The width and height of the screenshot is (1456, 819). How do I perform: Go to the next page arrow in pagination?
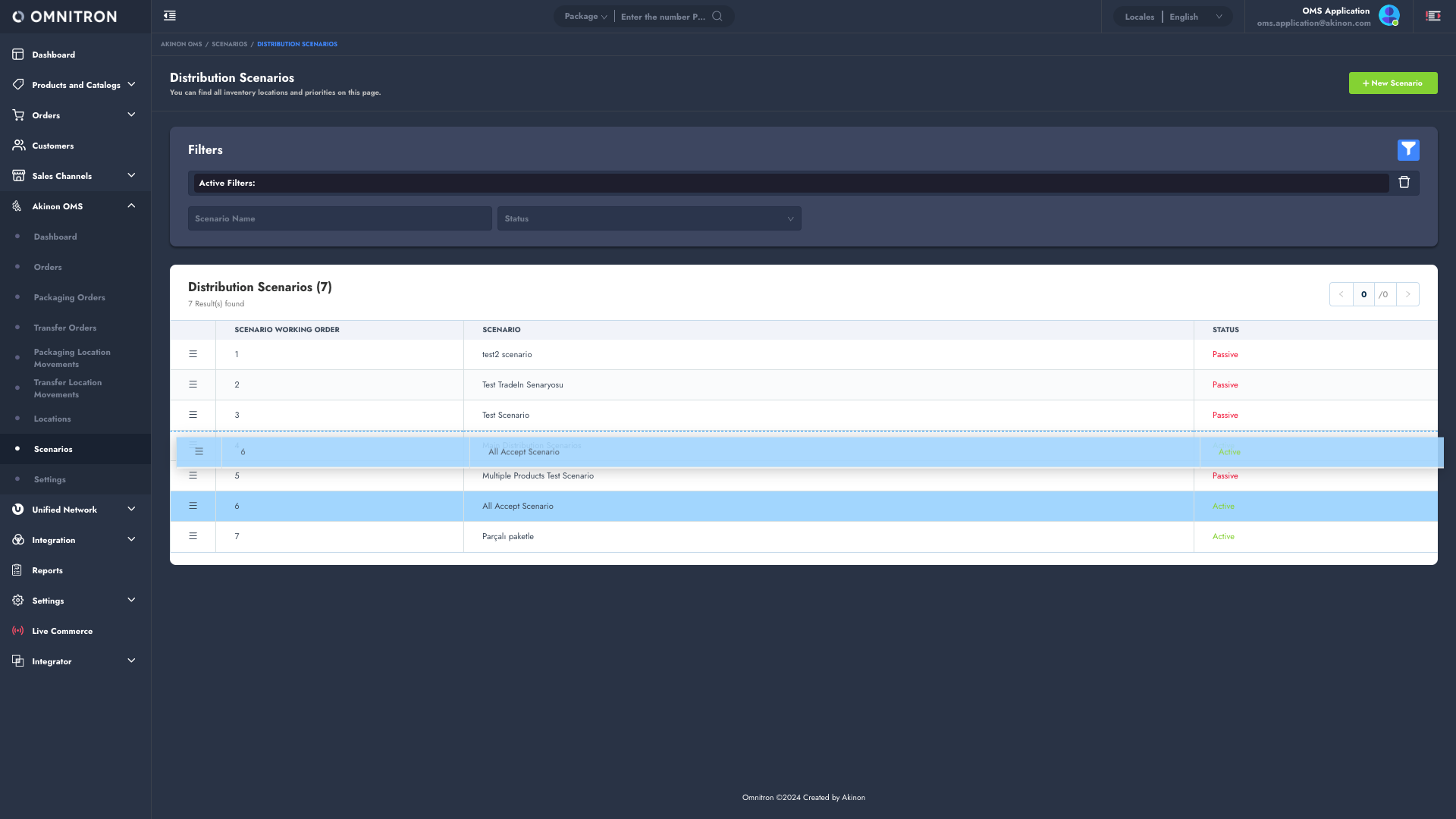pyautogui.click(x=1407, y=294)
